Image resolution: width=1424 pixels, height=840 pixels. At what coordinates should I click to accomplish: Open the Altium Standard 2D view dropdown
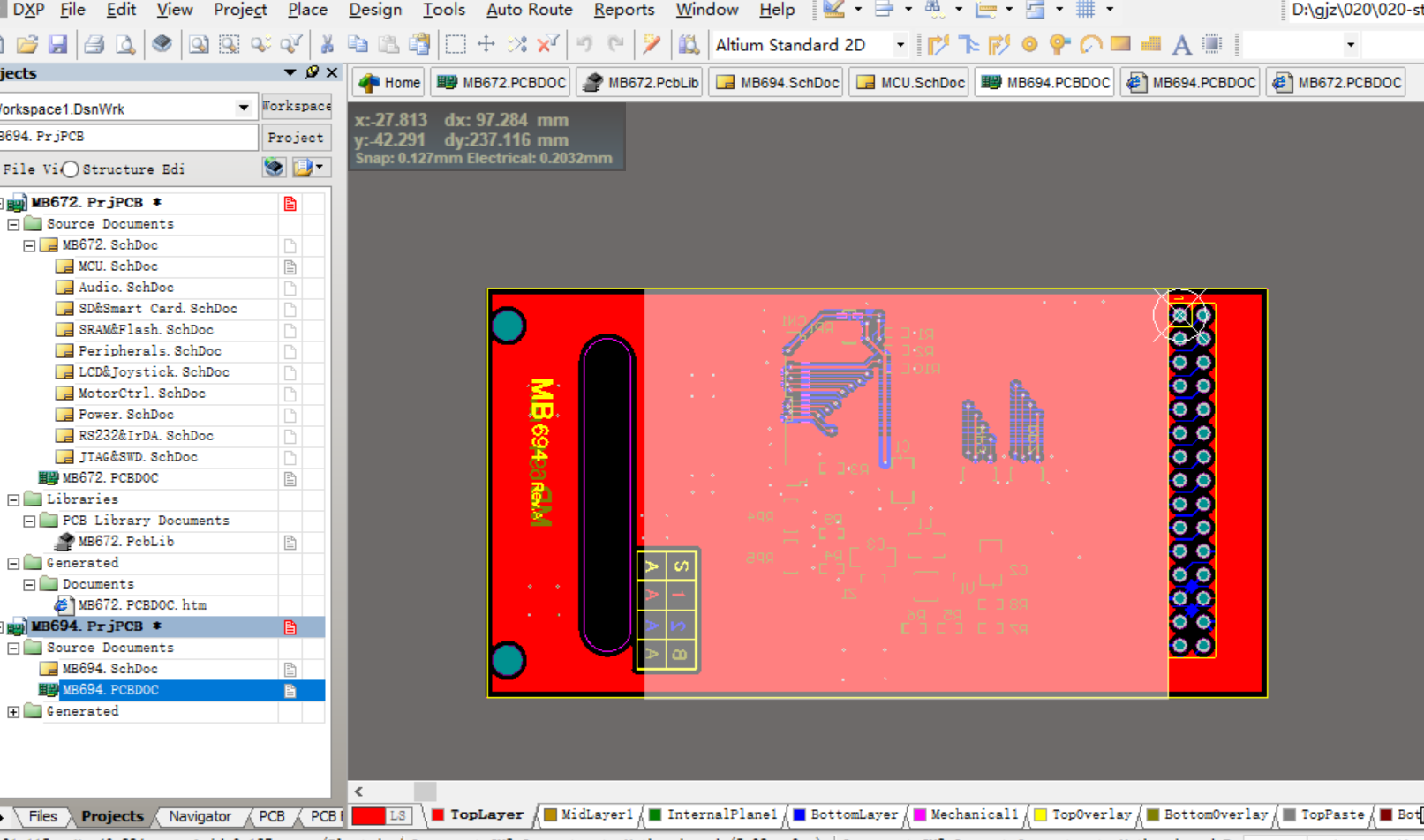[x=900, y=44]
